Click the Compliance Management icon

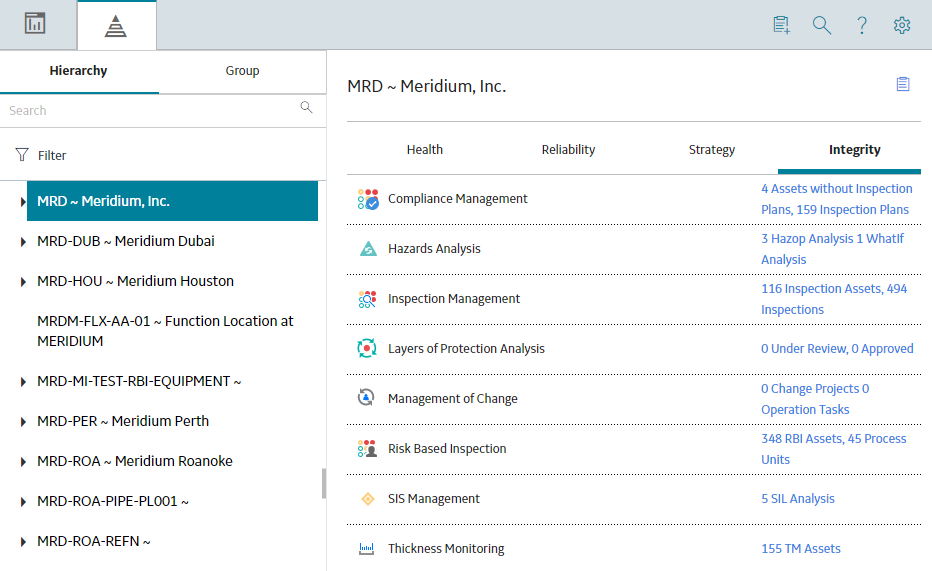coord(368,199)
